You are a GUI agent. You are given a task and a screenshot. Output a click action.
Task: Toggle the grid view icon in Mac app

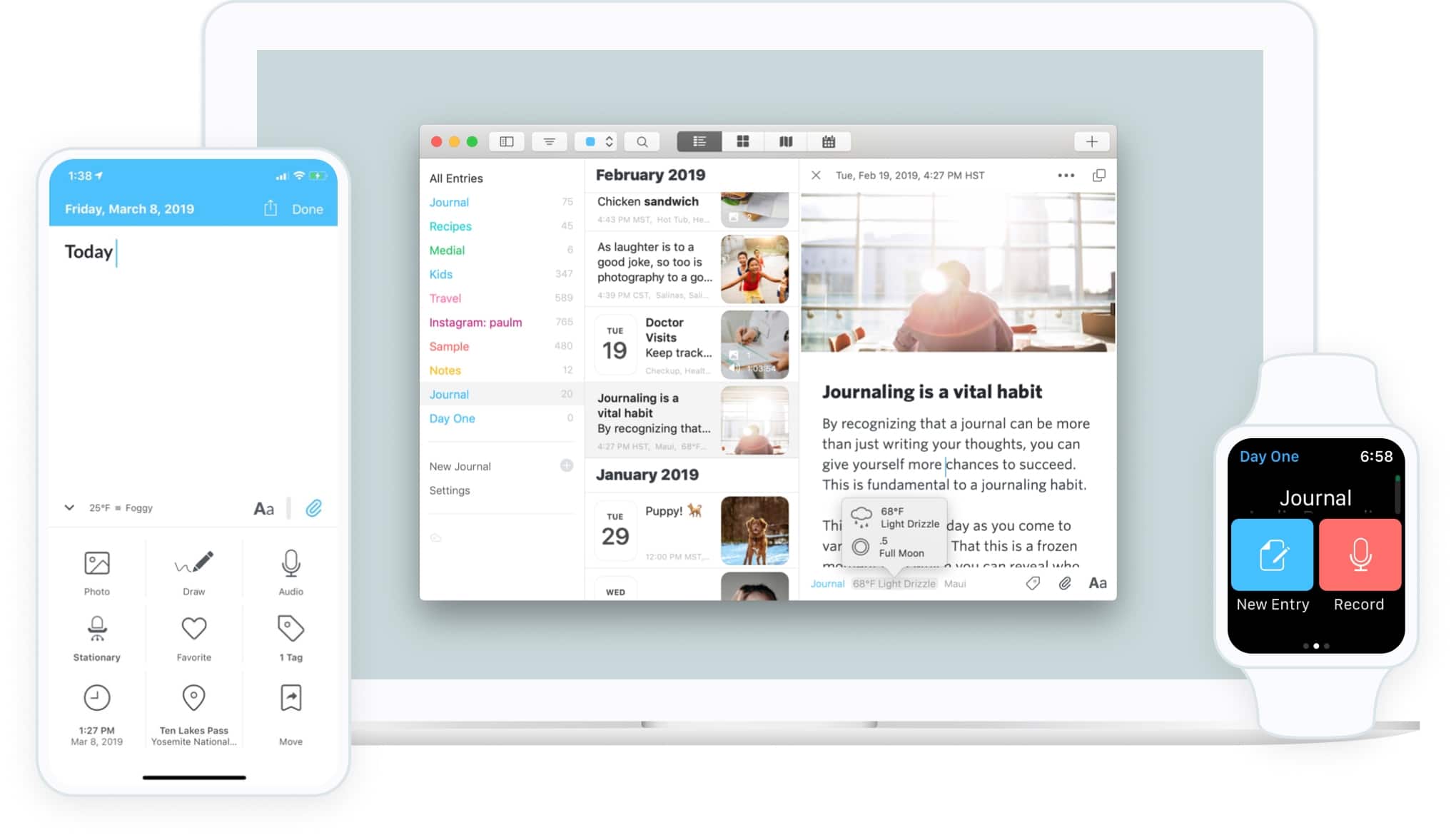742,141
